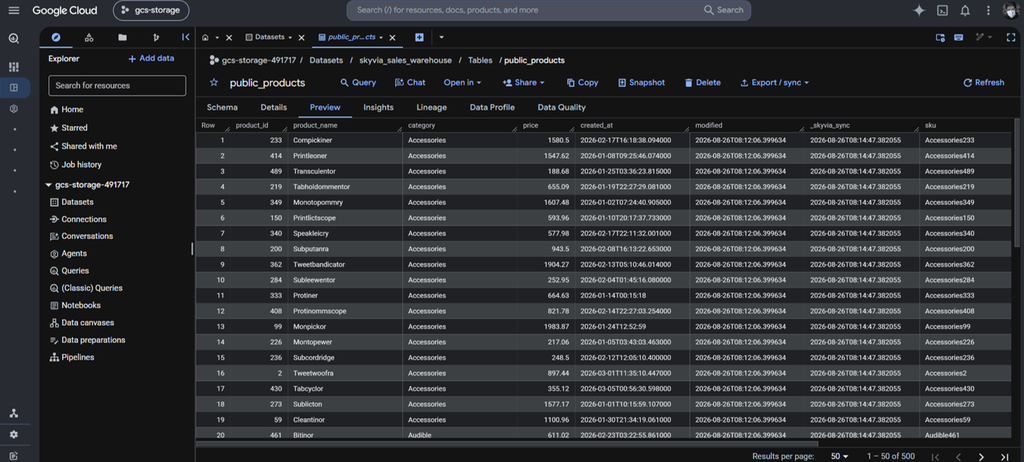Viewport: 1024px width, 462px height.
Task: Expand the home tab dropdown arrow
Action: coord(217,38)
